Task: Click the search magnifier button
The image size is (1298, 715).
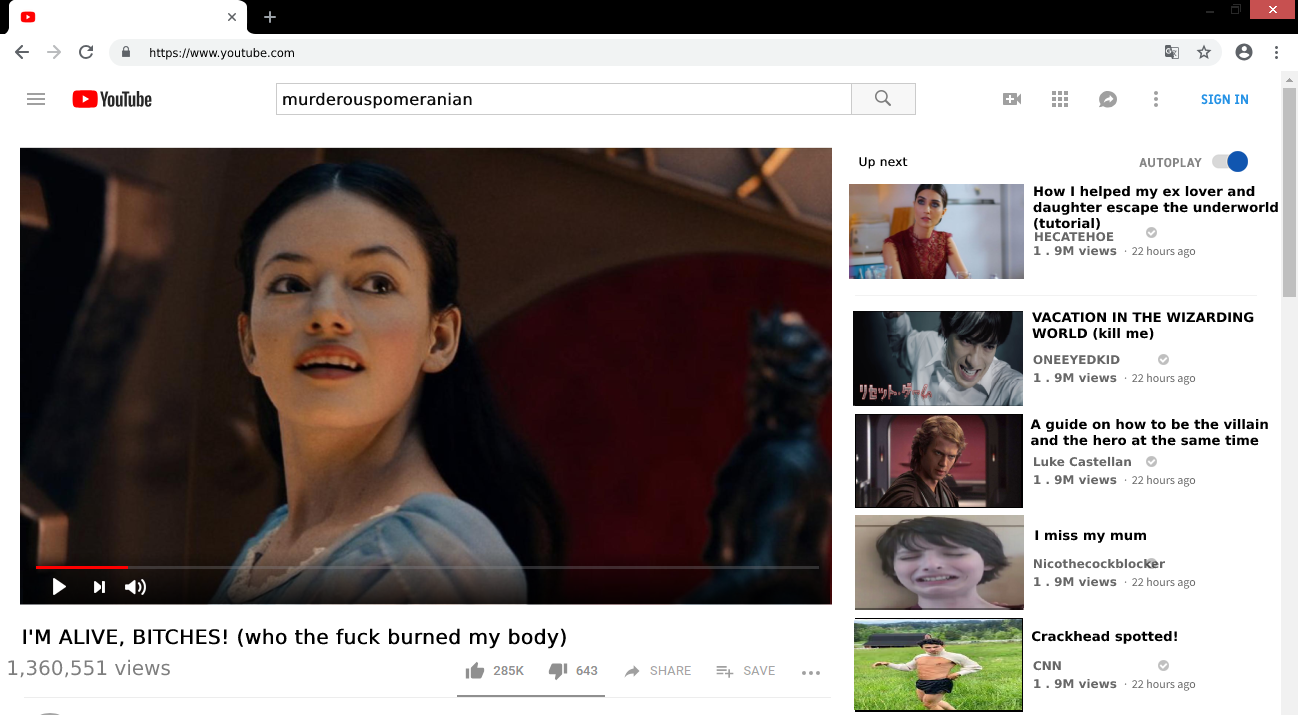Action: tap(883, 99)
